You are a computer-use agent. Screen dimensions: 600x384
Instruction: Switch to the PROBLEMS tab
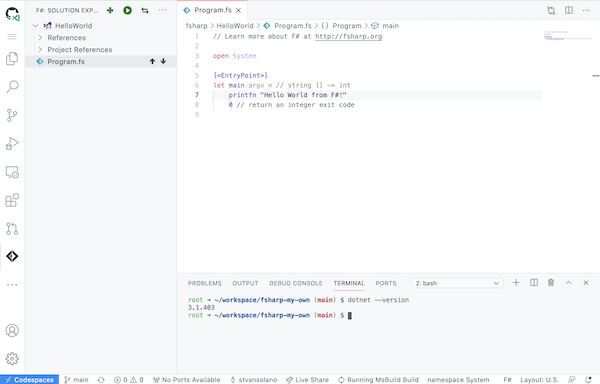tap(204, 283)
